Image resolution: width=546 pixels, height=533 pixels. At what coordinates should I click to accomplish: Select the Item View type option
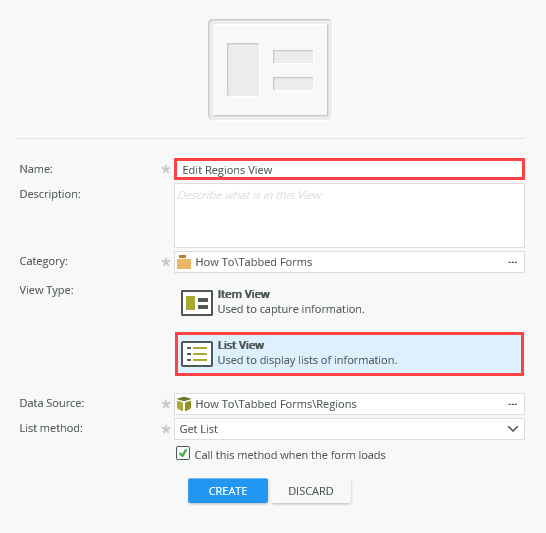point(349,302)
